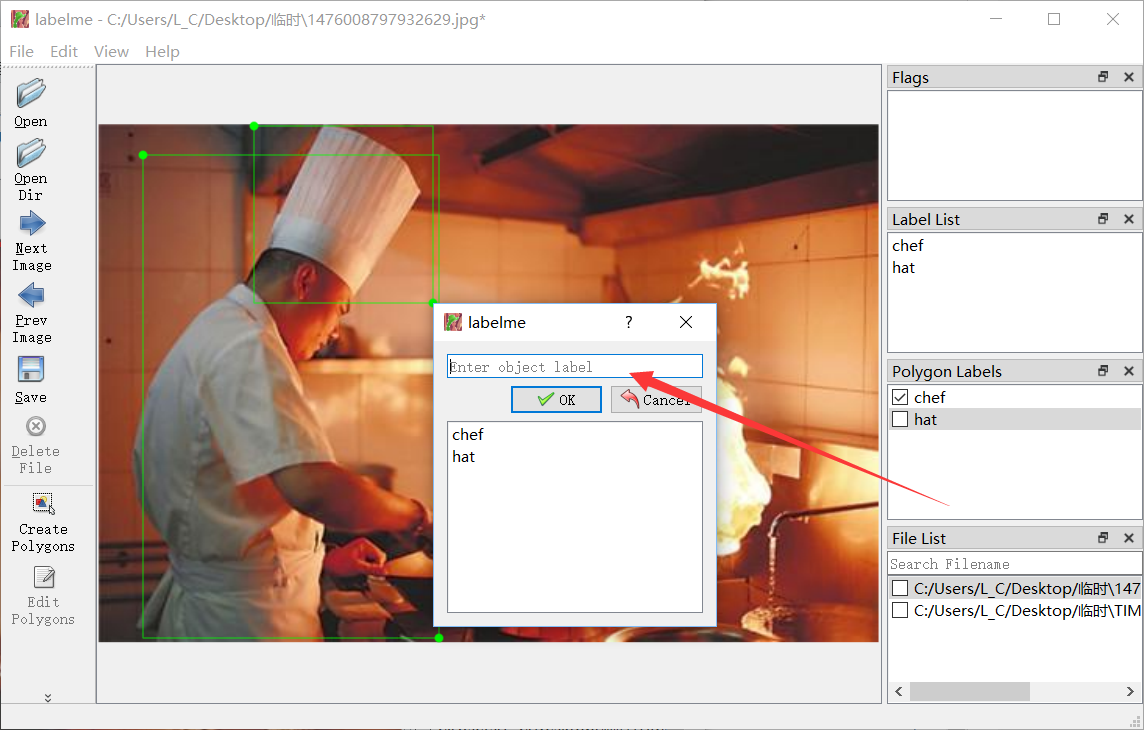Click the labelme icon in main title bar
The image size is (1144, 730).
point(20,19)
